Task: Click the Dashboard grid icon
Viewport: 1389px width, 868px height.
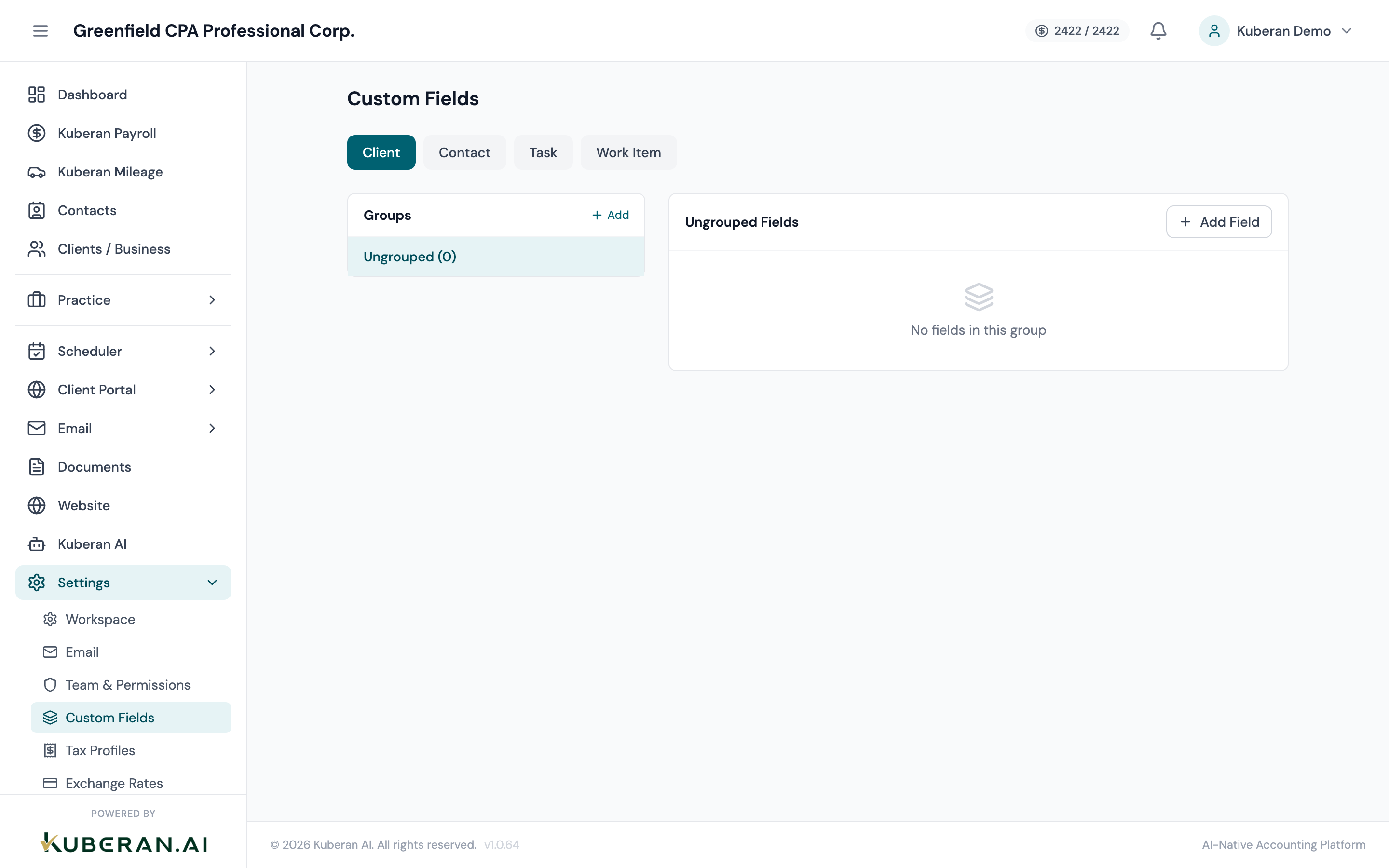Action: (37, 95)
